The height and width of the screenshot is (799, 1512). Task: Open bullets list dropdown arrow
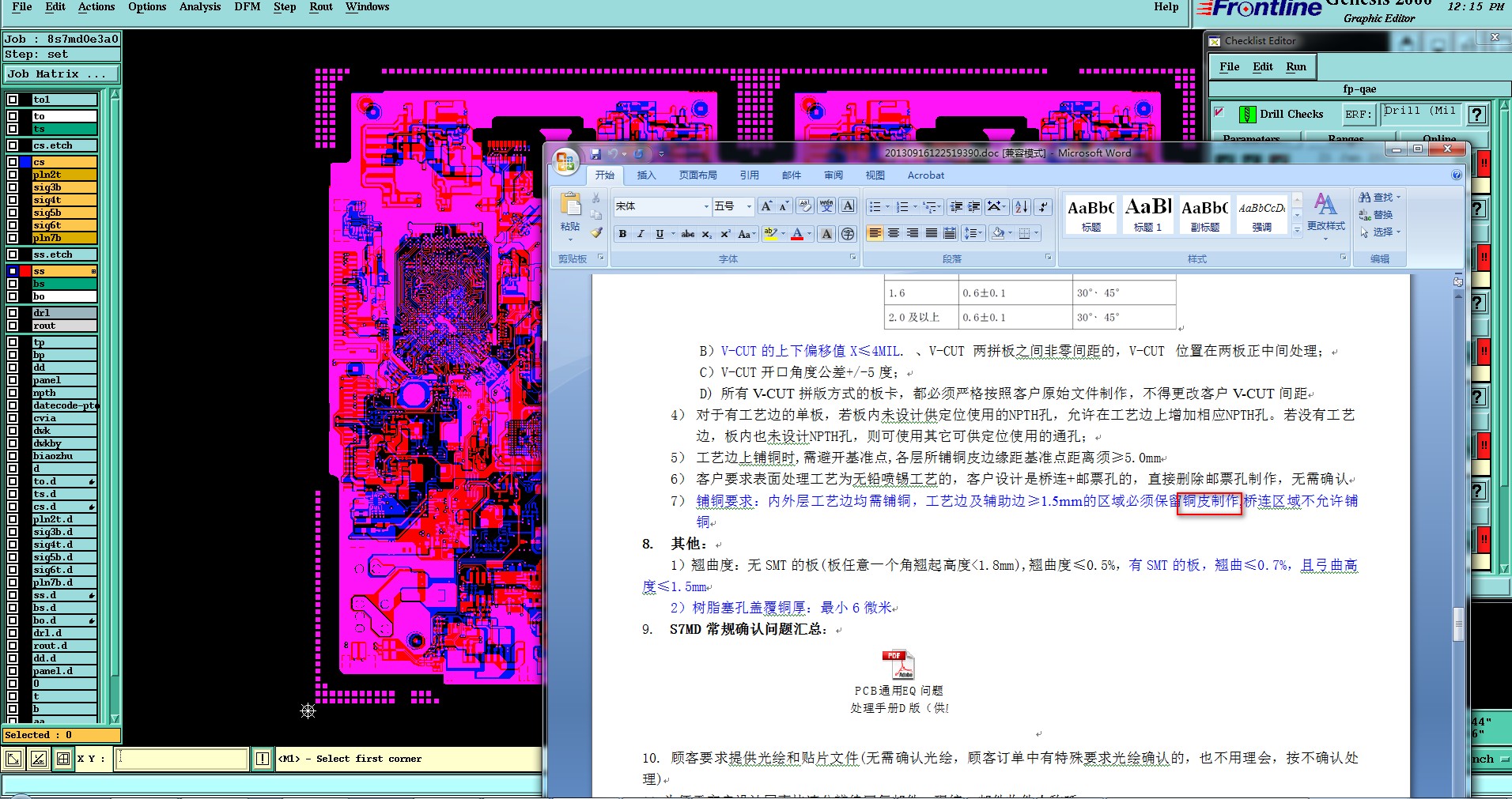click(887, 207)
